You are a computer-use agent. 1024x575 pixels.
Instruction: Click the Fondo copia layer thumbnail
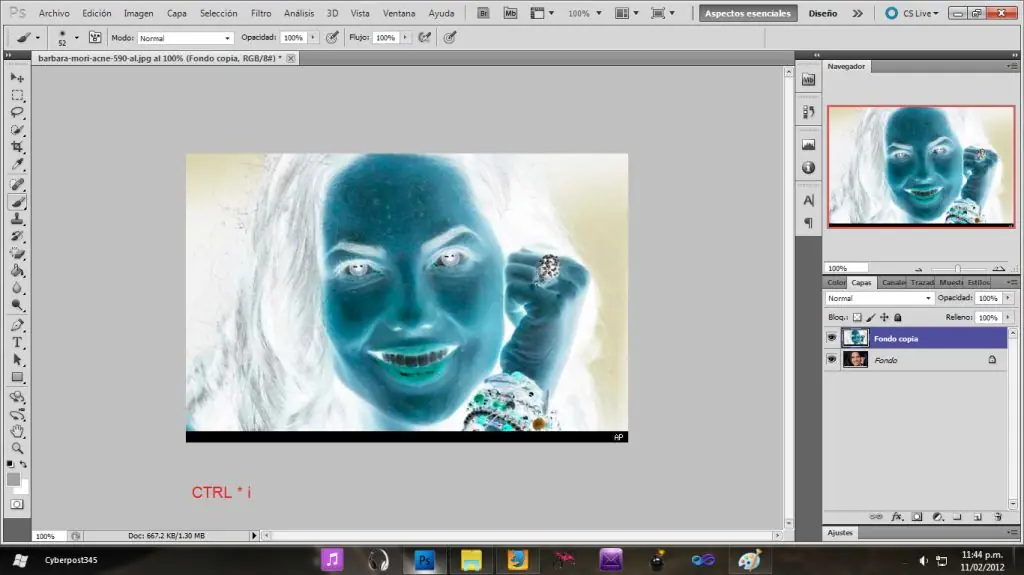pos(855,338)
